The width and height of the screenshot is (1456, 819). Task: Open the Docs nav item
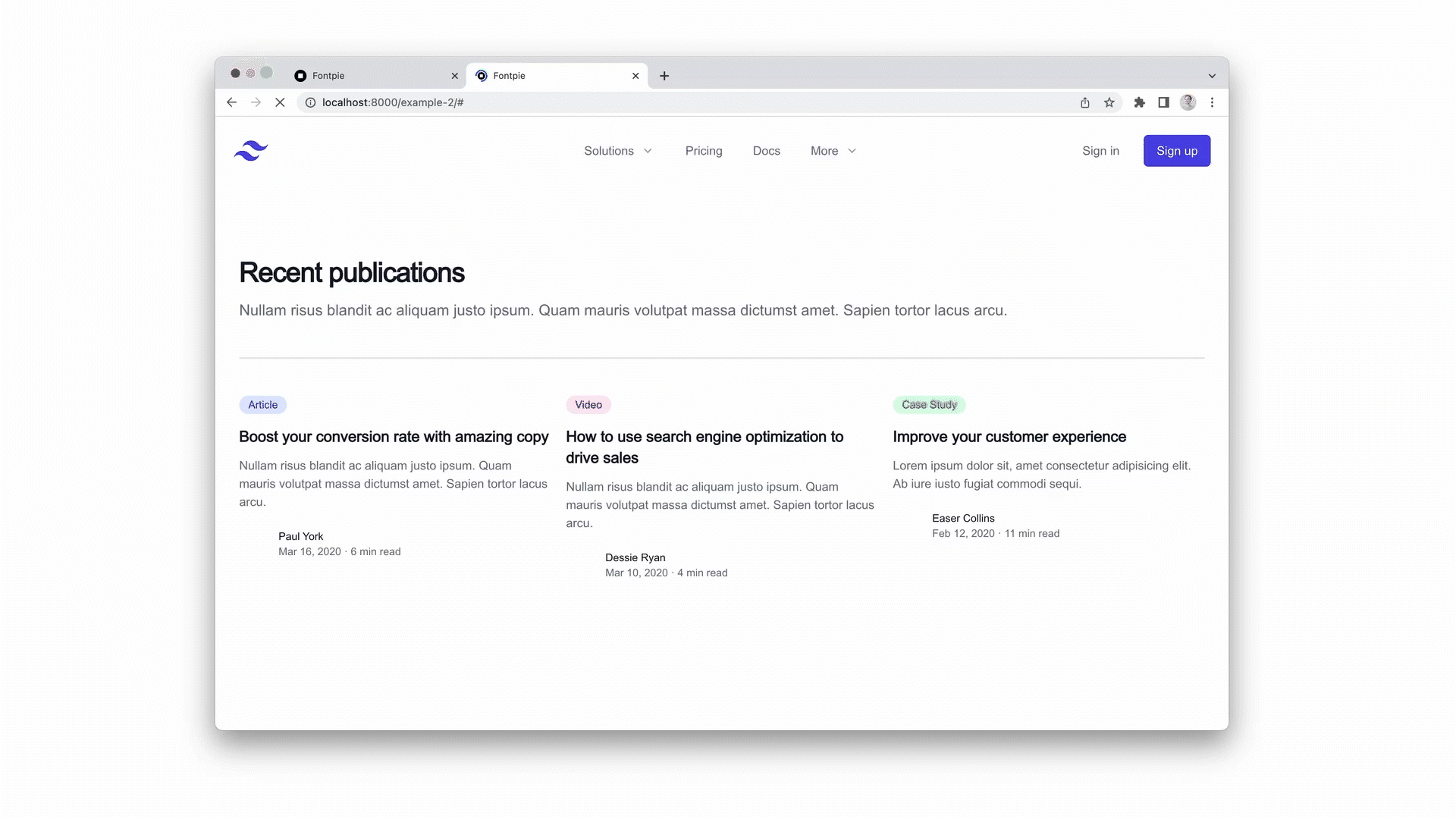coord(766,151)
